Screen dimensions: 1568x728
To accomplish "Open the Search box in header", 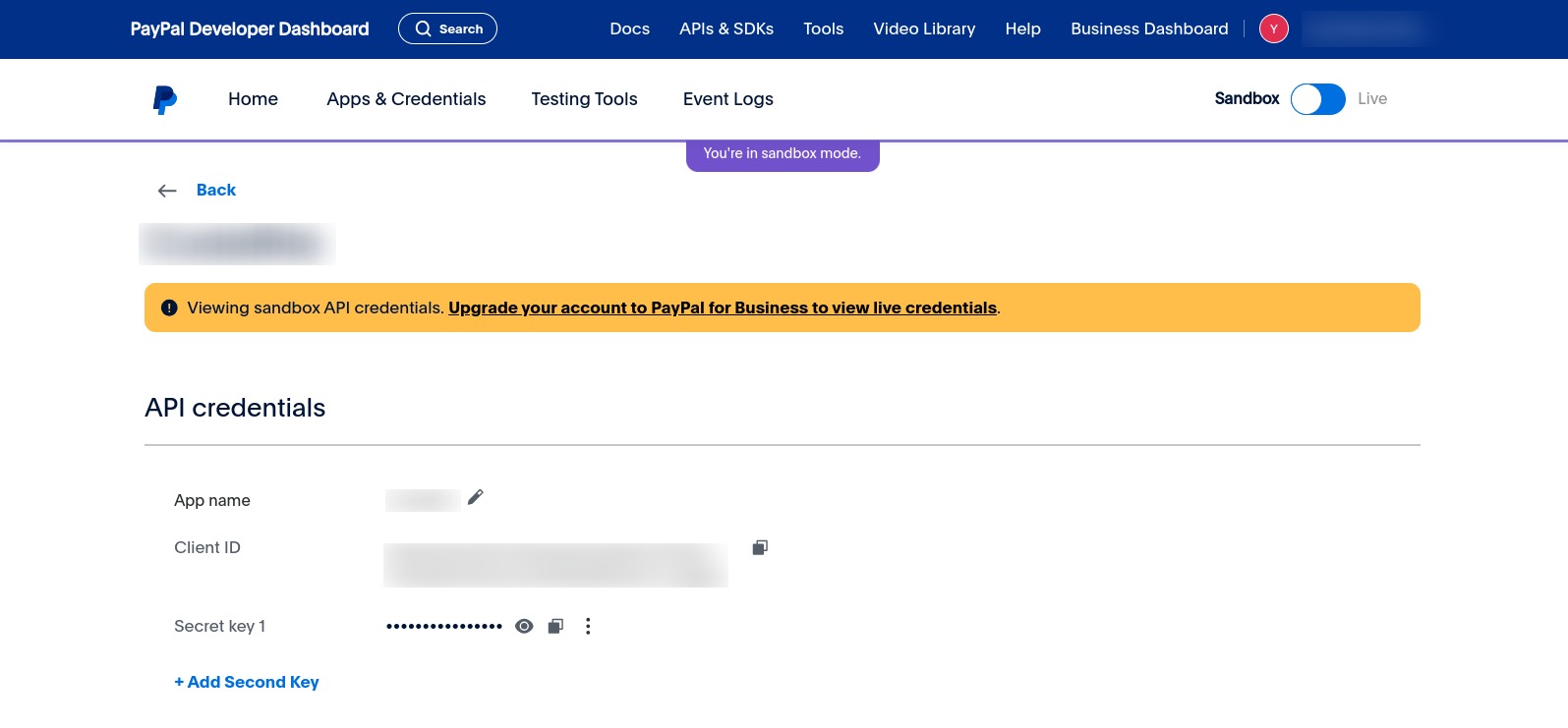I will (x=447, y=28).
